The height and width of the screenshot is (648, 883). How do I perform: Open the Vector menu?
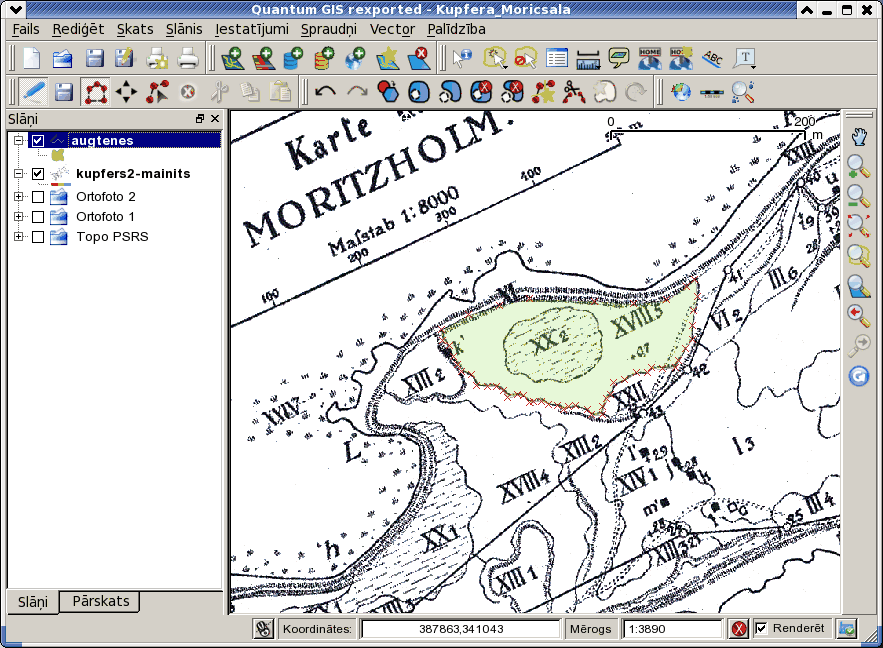pos(392,29)
